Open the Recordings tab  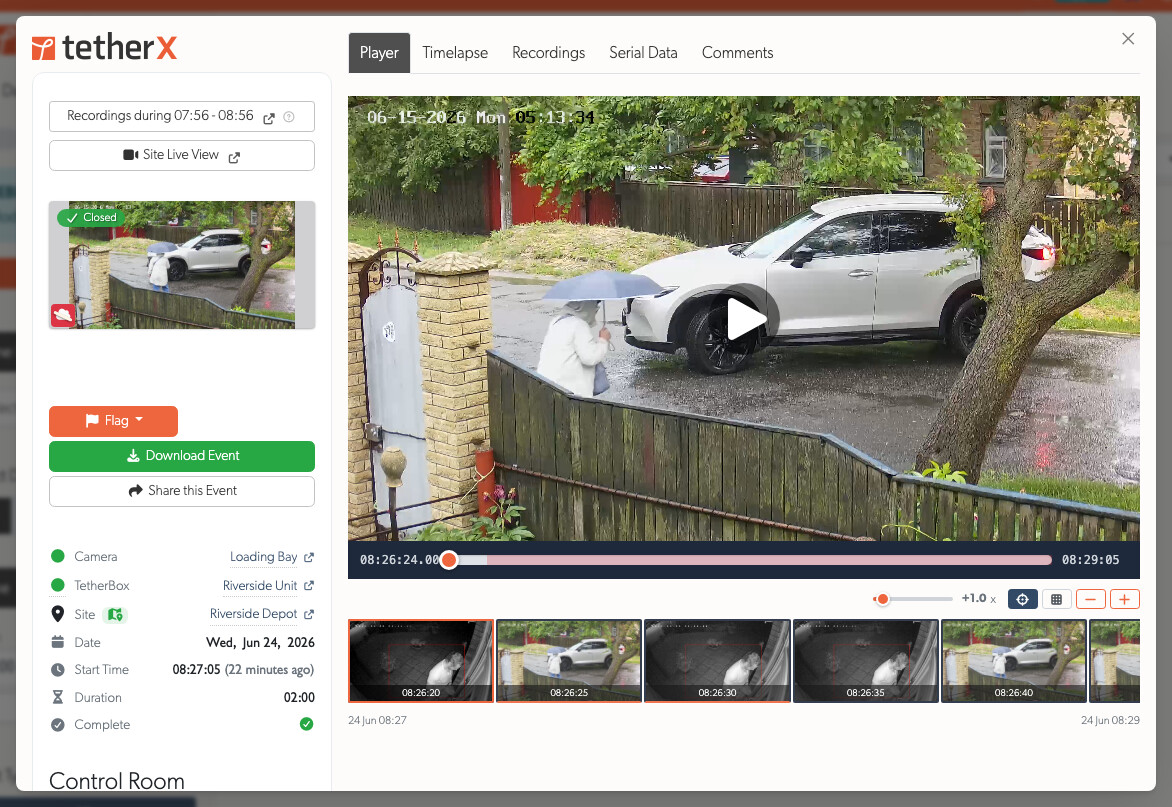point(549,53)
